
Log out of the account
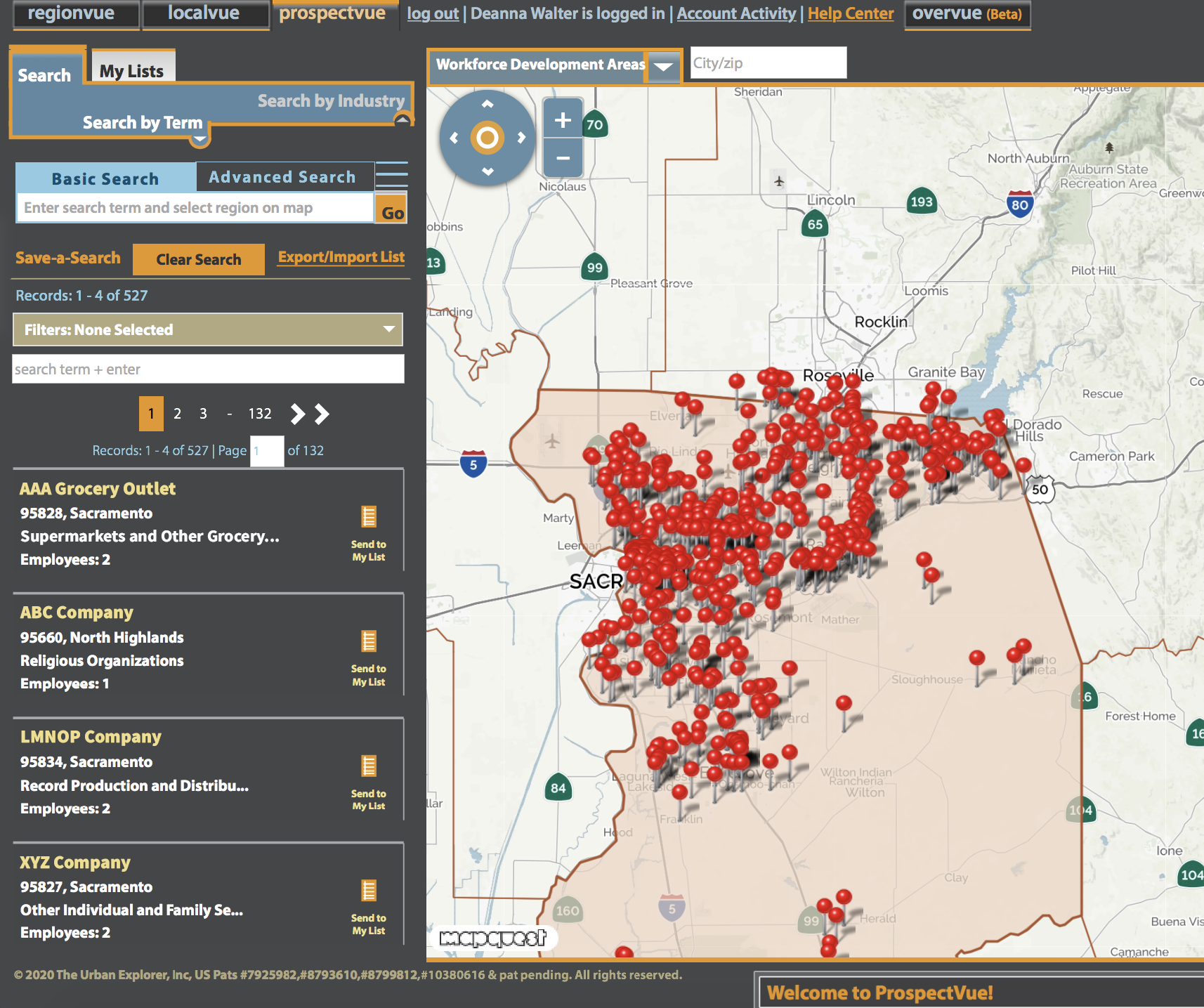click(433, 13)
